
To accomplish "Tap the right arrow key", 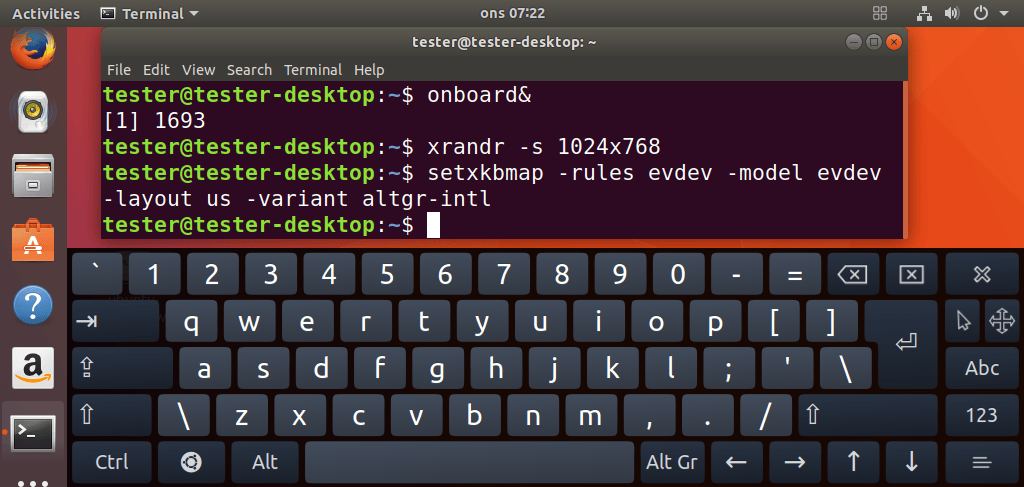I will pos(794,462).
